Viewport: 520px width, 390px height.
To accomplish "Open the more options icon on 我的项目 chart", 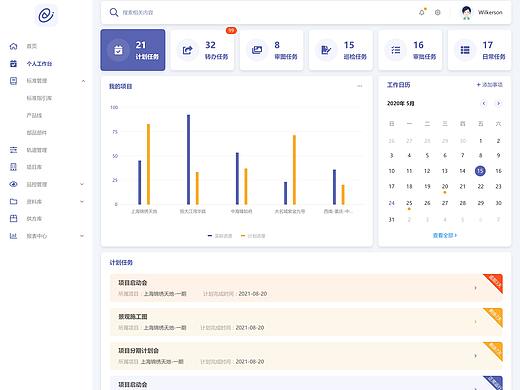I will [x=360, y=86].
